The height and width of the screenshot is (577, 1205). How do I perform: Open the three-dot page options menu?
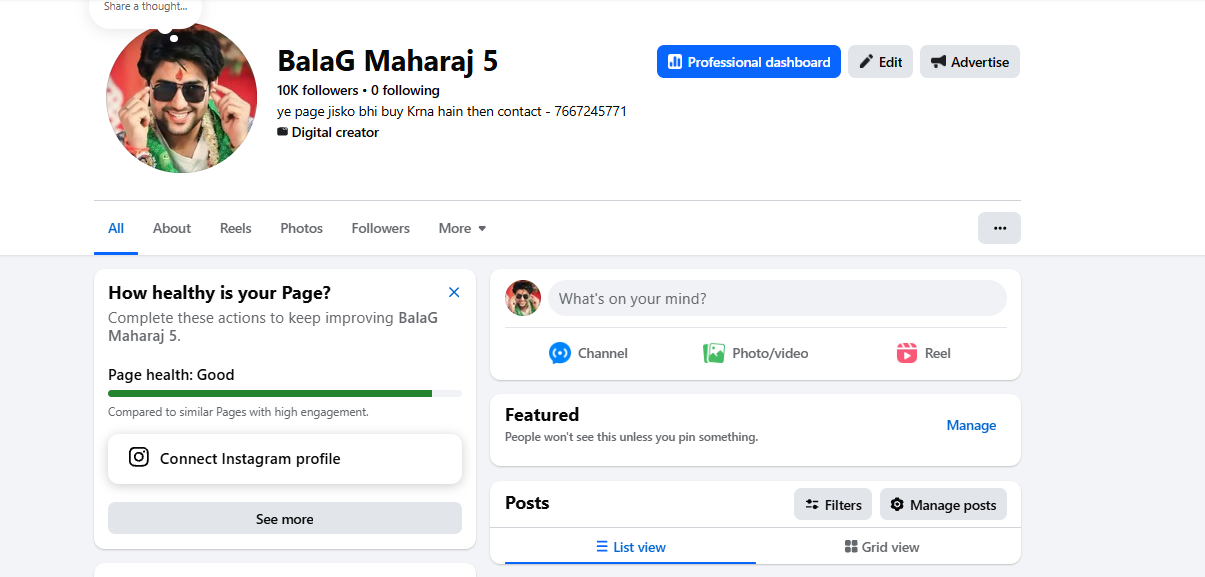999,228
